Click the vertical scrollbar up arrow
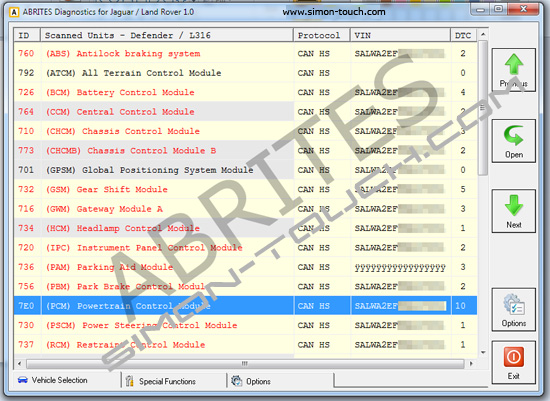Image resolution: width=550 pixels, height=401 pixels. point(483,34)
